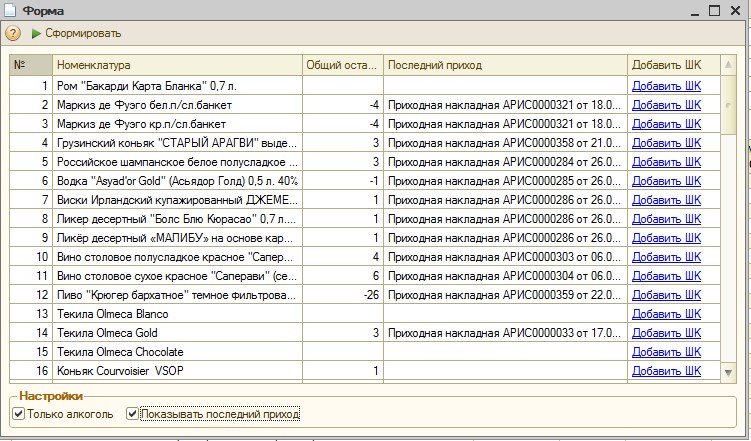Sort by the Номенклатура column header
The width and height of the screenshot is (751, 441).
[177, 65]
